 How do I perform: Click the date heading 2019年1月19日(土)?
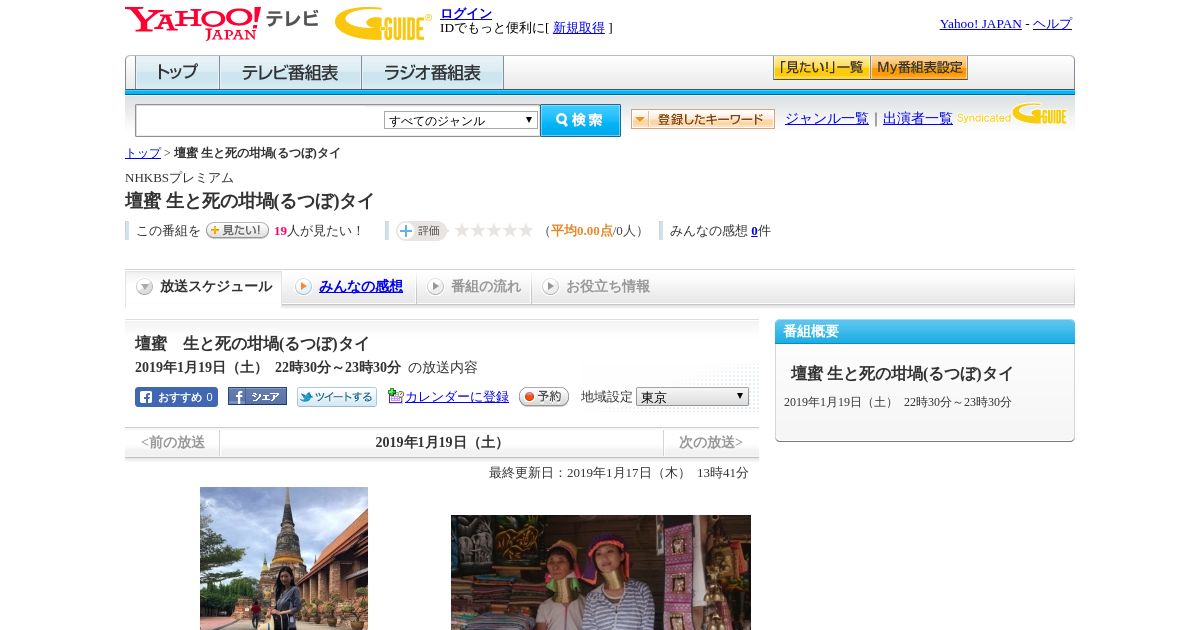point(441,443)
